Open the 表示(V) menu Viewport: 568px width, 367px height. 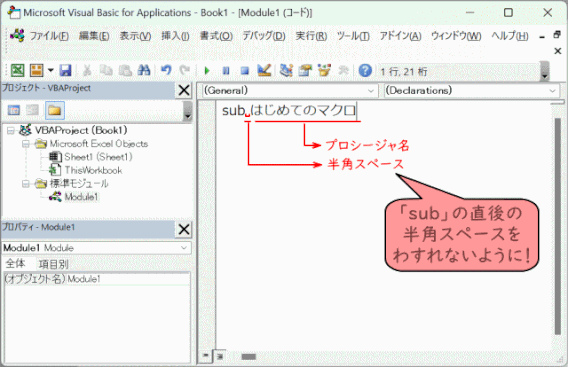(135, 36)
